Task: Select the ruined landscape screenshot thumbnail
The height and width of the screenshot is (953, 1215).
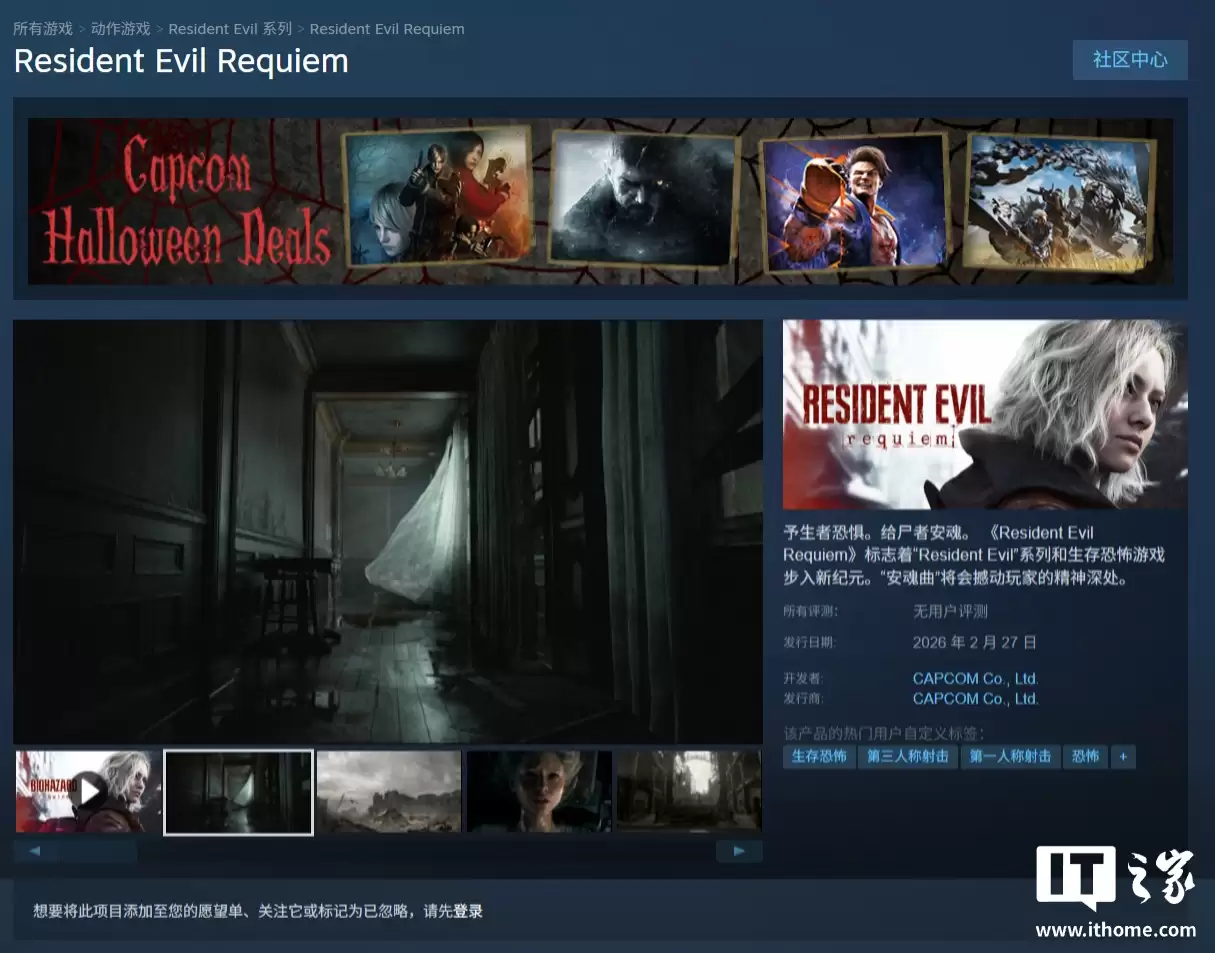Action: (x=389, y=792)
